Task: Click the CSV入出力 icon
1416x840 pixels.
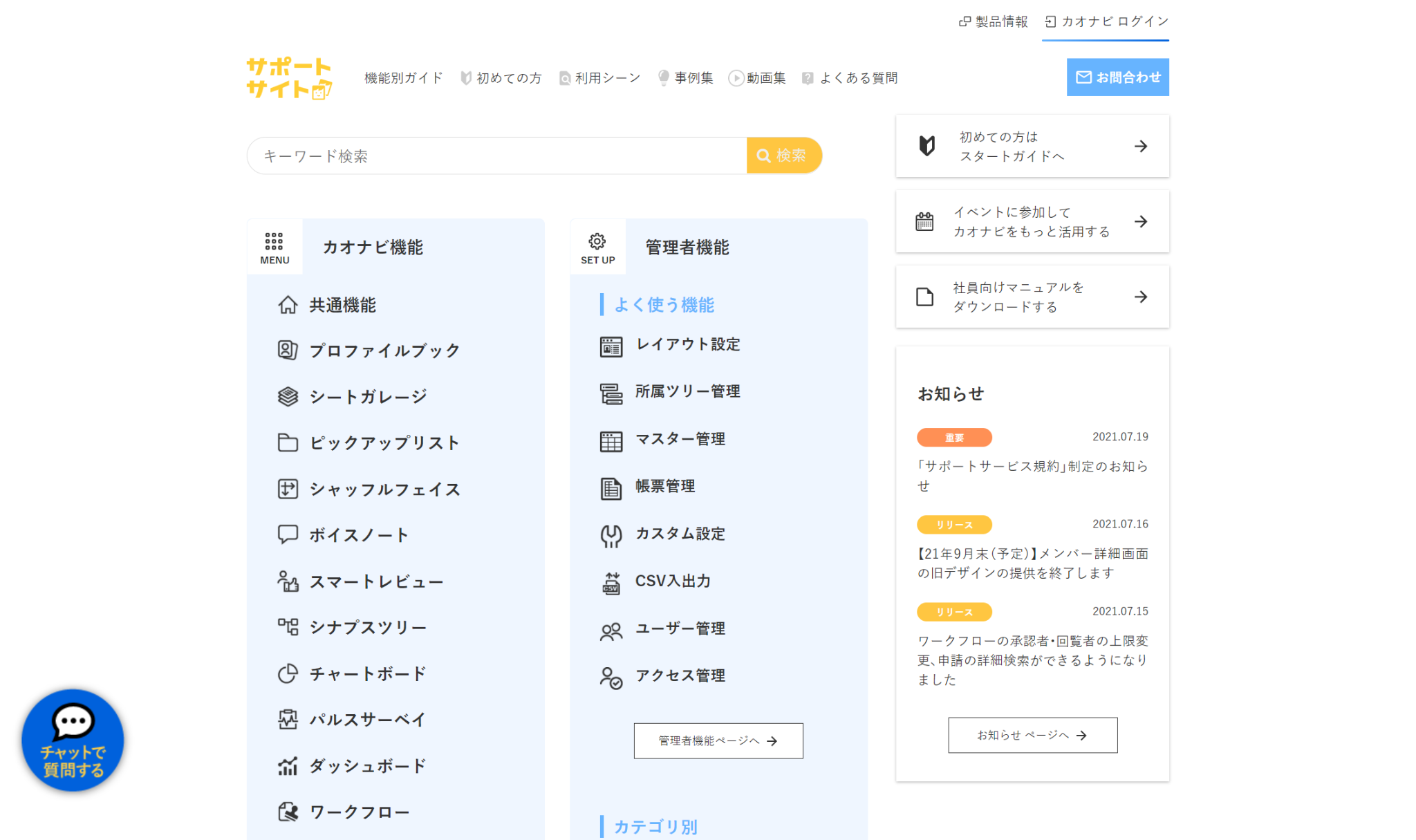Action: click(611, 583)
